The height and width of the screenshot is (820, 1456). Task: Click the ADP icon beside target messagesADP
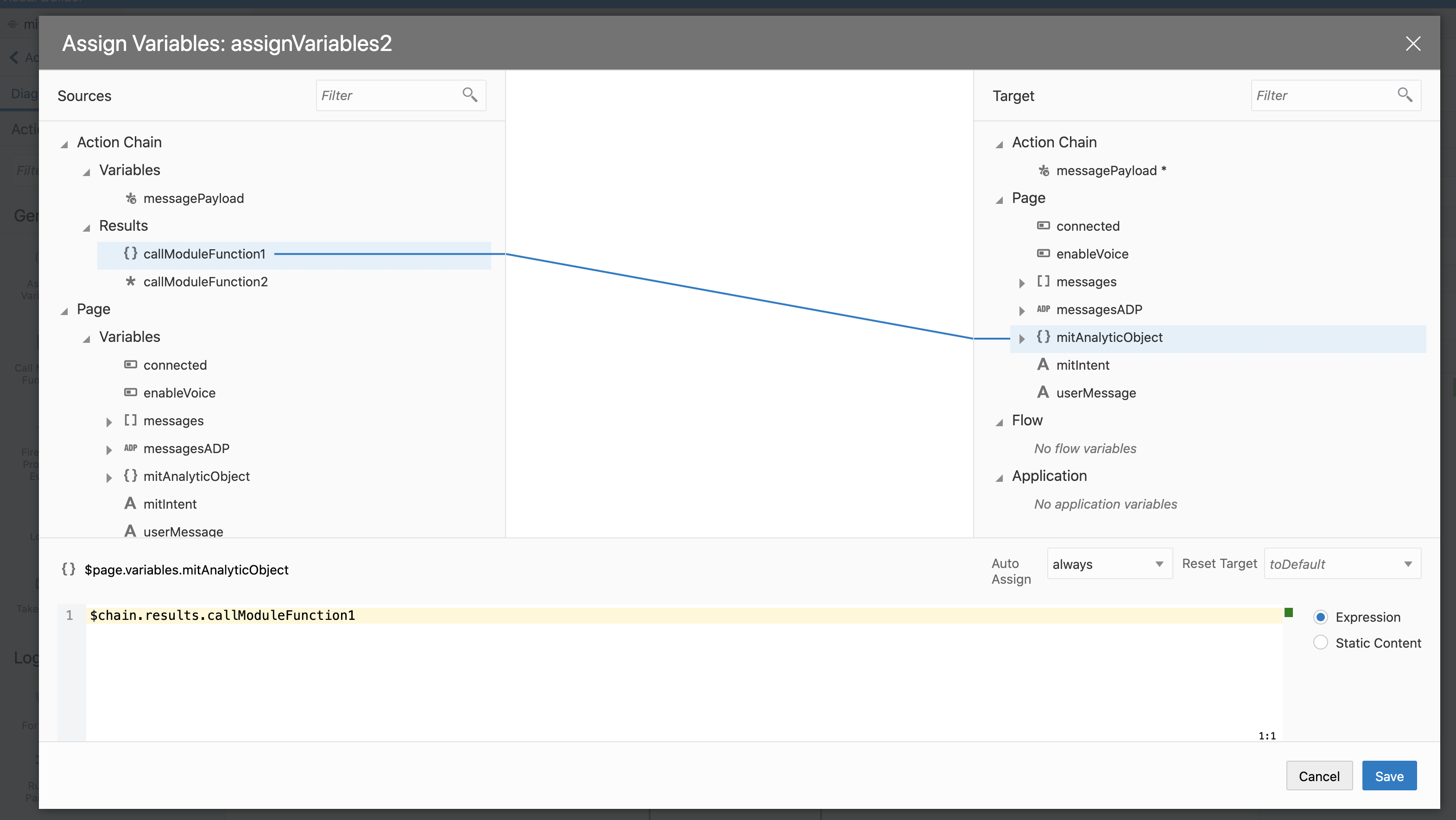(x=1044, y=309)
